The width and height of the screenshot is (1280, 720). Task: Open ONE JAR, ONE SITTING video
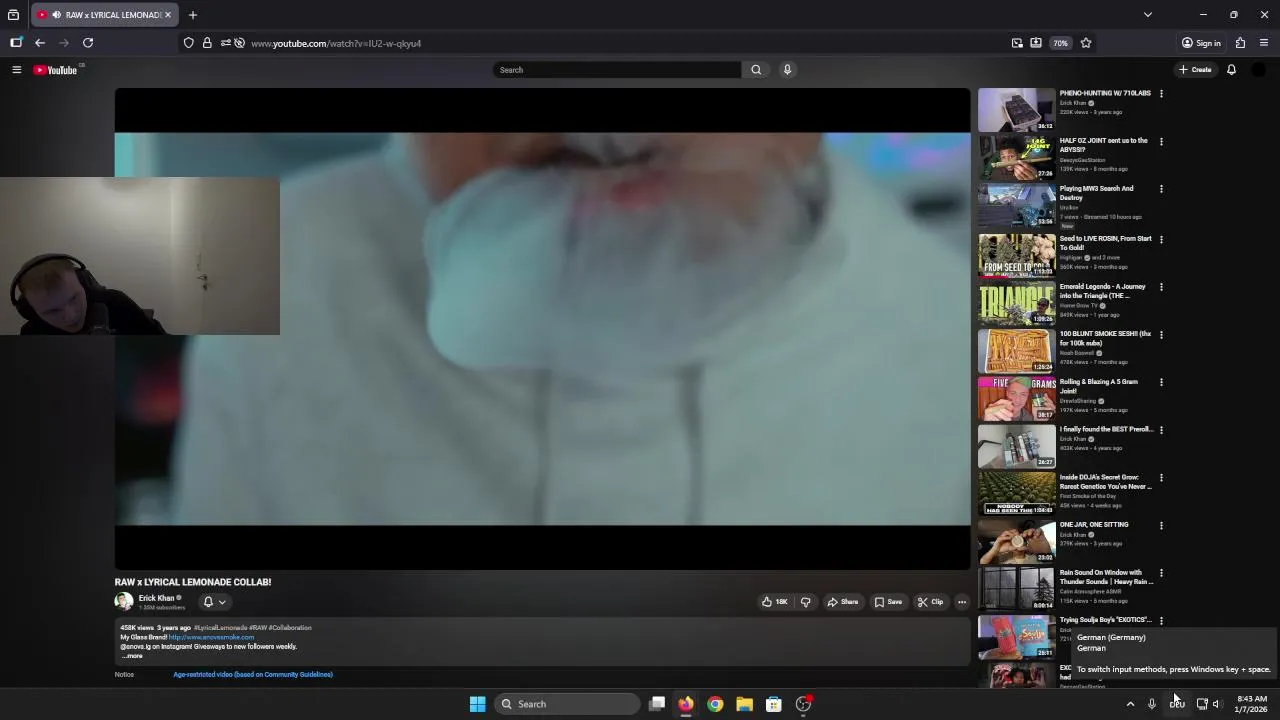(1094, 524)
